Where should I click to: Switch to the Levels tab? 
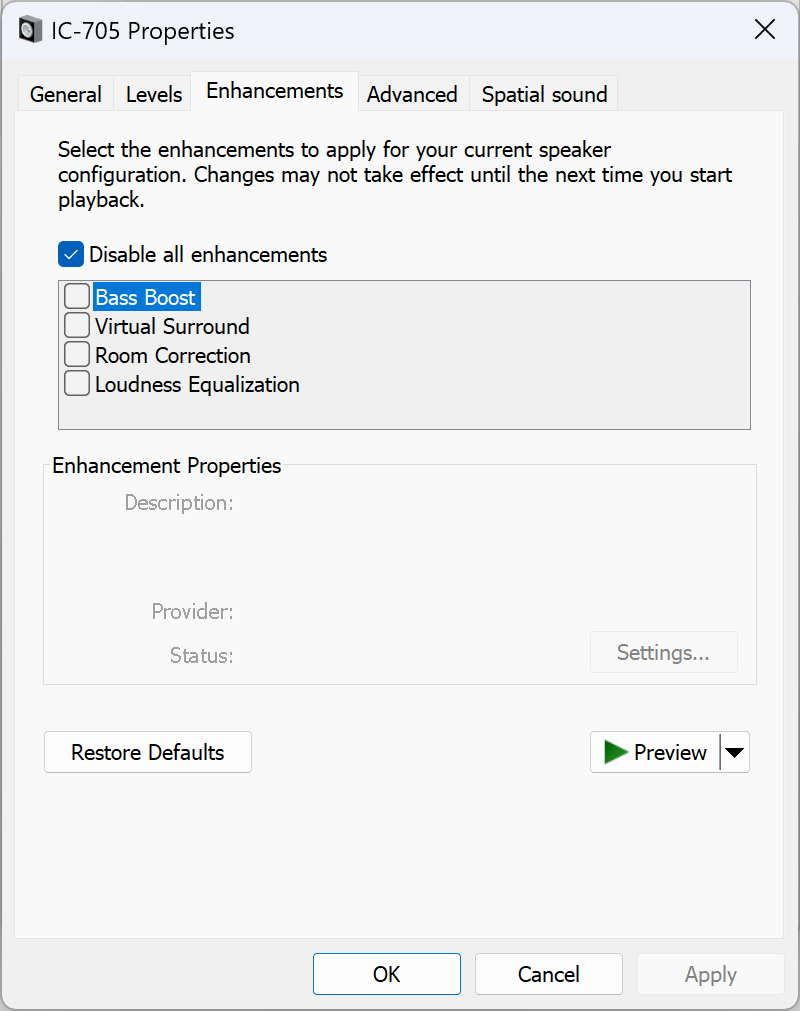coord(153,94)
